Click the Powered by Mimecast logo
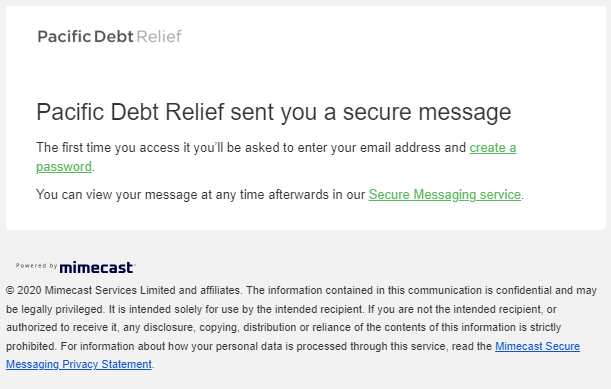This screenshot has width=611, height=389. click(76, 267)
